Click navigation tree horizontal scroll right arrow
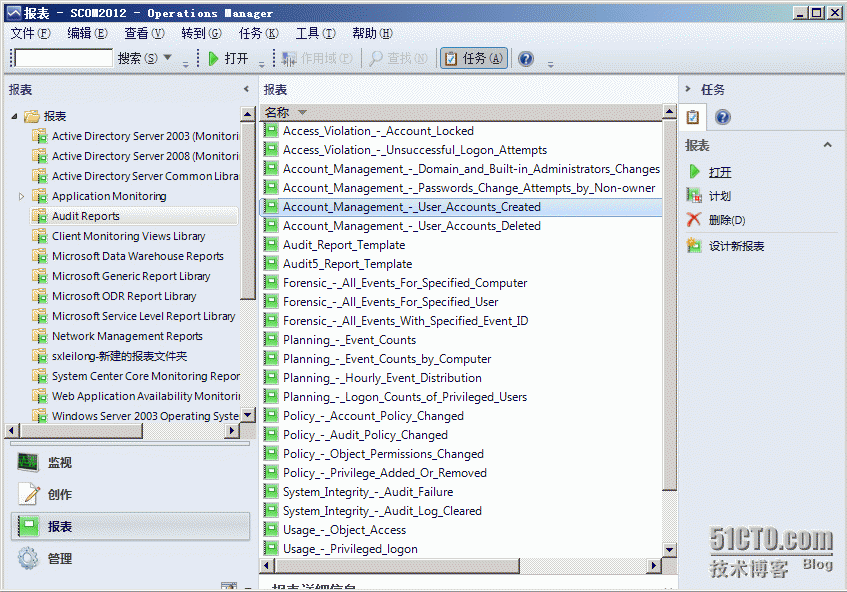 (x=232, y=430)
